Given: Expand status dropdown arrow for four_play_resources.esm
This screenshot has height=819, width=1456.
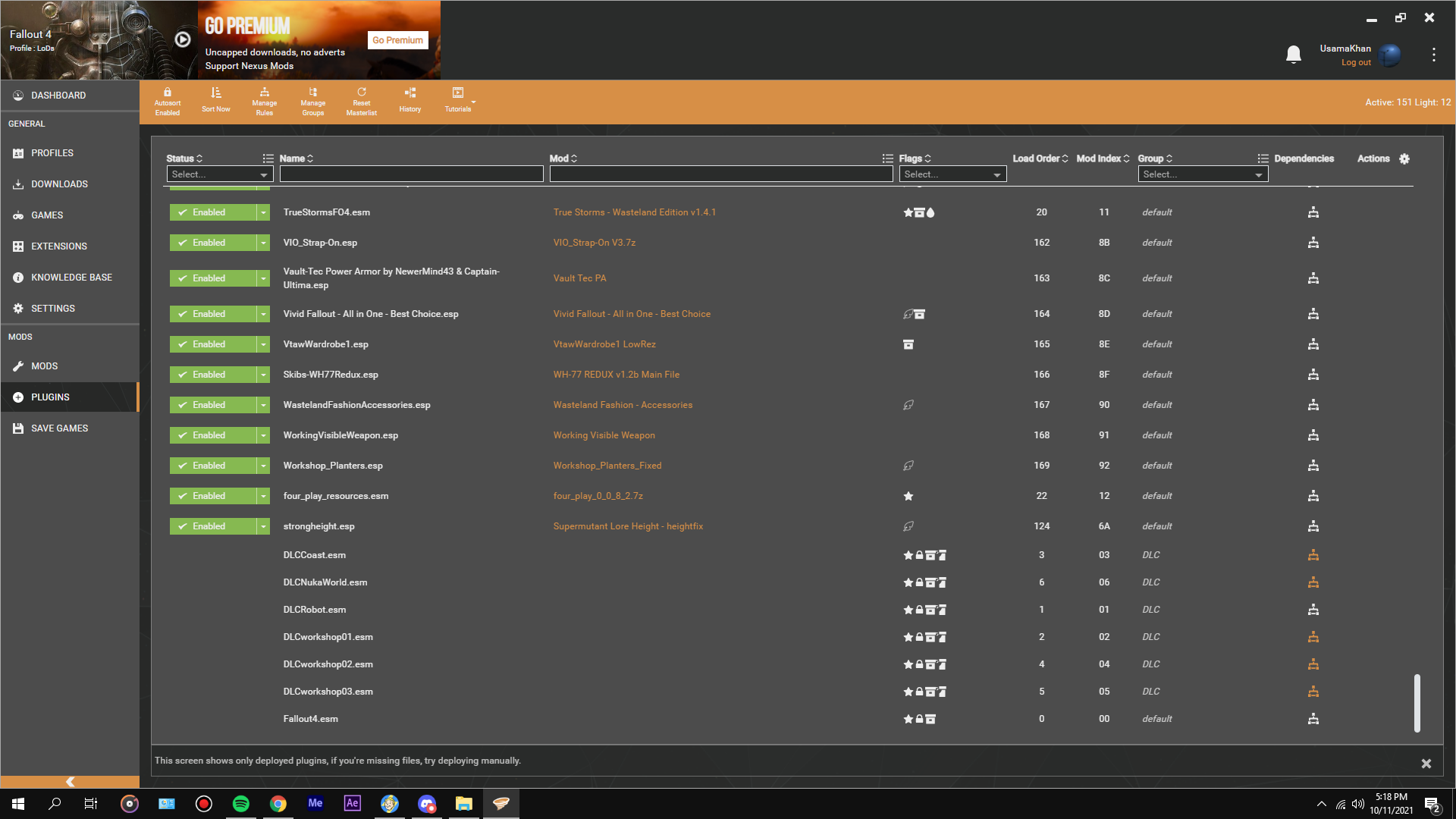Looking at the screenshot, I should [x=263, y=496].
